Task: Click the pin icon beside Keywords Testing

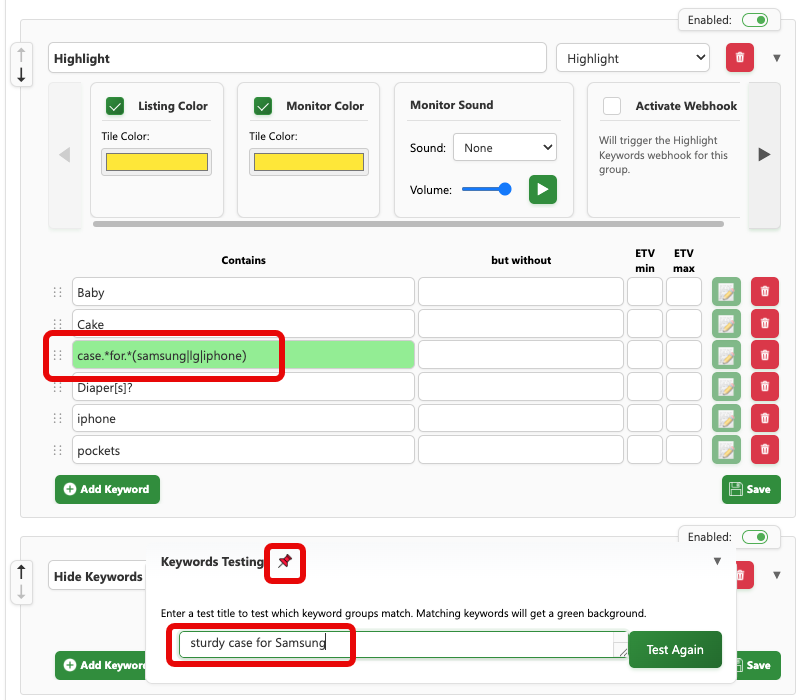Action: coord(285,562)
